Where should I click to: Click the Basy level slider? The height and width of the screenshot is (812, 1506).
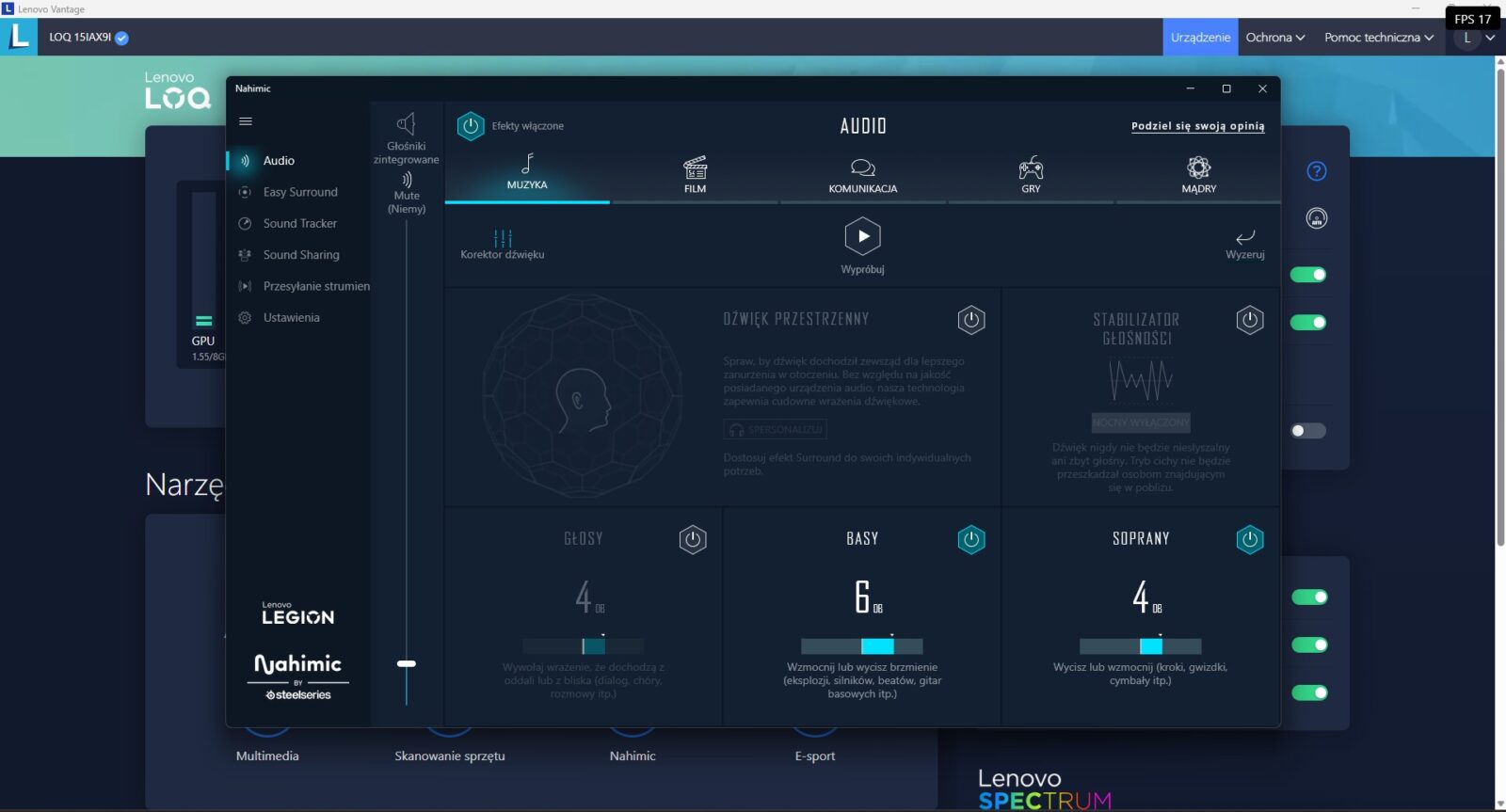pyautogui.click(x=861, y=646)
